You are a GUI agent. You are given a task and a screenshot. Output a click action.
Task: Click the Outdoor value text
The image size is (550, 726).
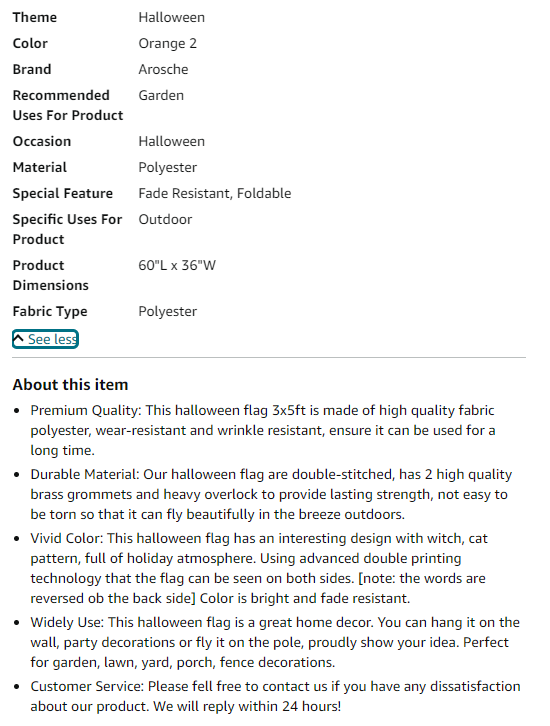pos(165,219)
